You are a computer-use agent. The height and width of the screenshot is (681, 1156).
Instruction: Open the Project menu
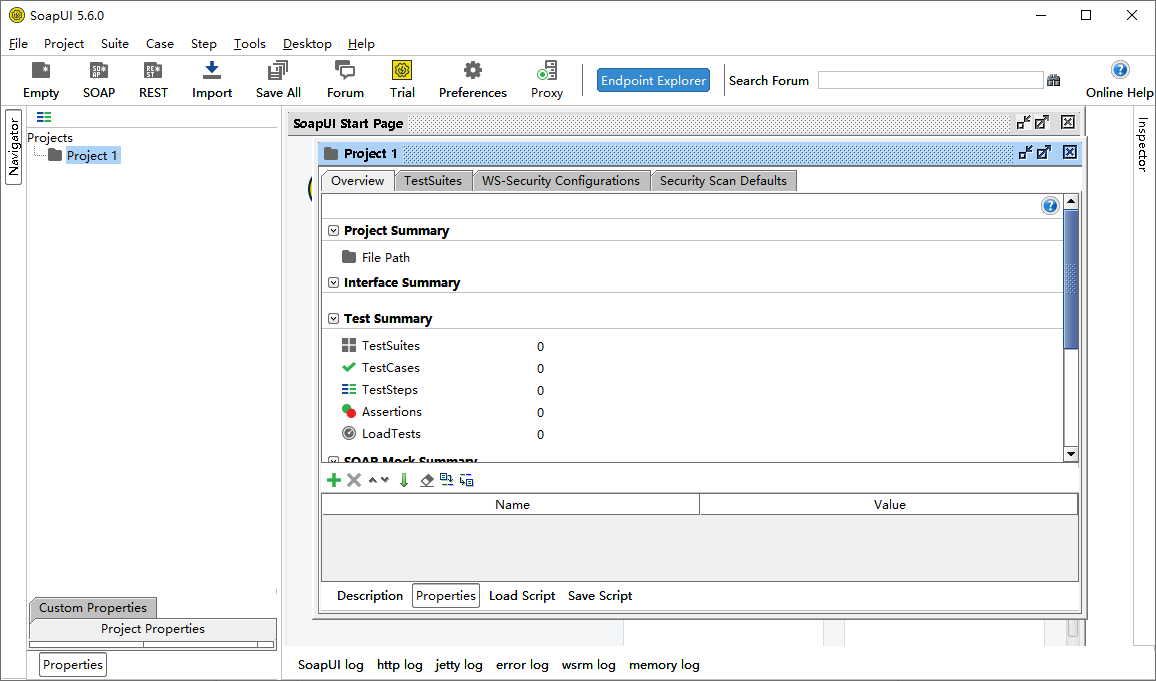pyautogui.click(x=64, y=43)
